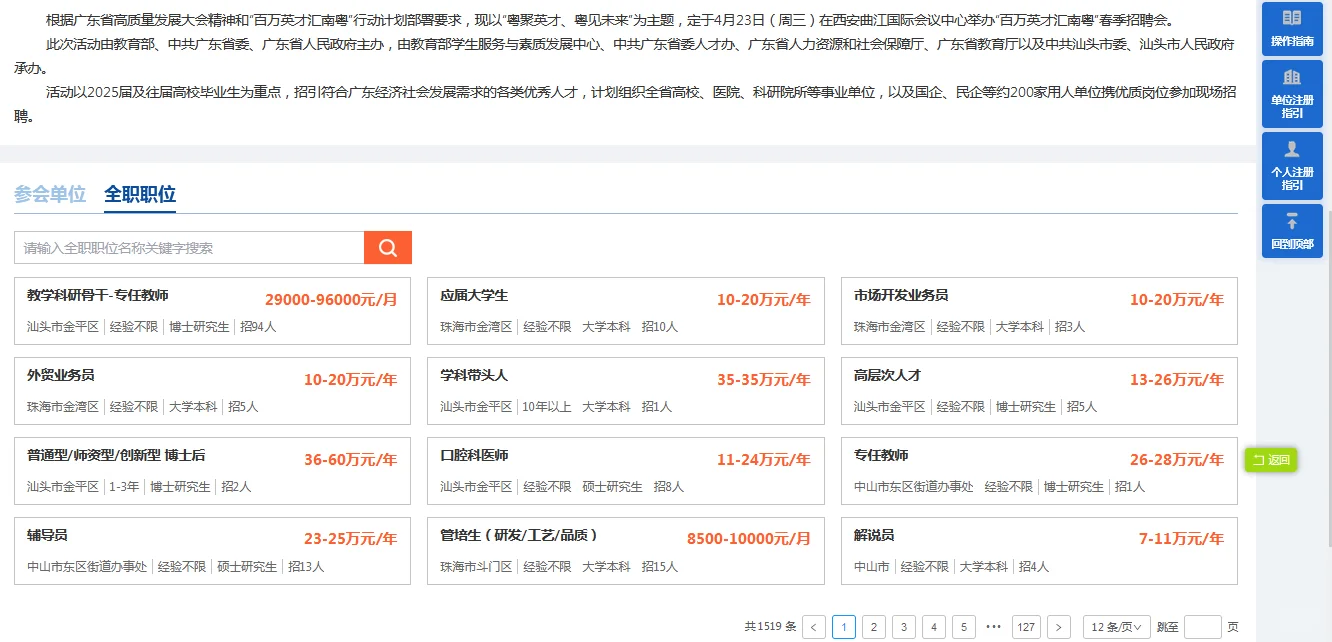Click the next-page arrow in pagination

click(1056, 626)
